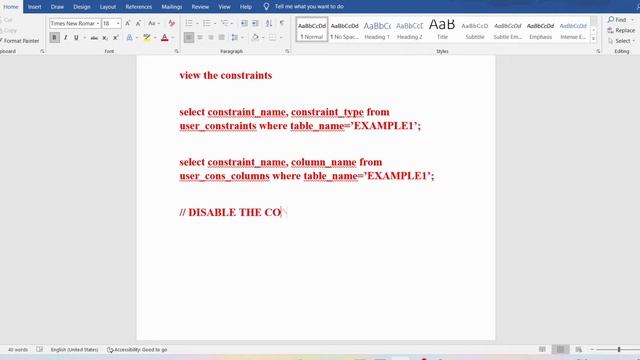Open the Select dropdown in Editing

click(x=621, y=41)
